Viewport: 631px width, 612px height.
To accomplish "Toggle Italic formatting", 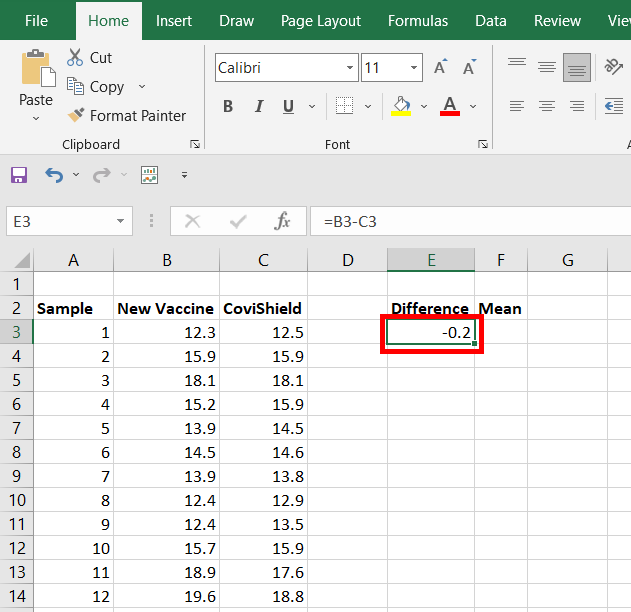I will tap(258, 106).
